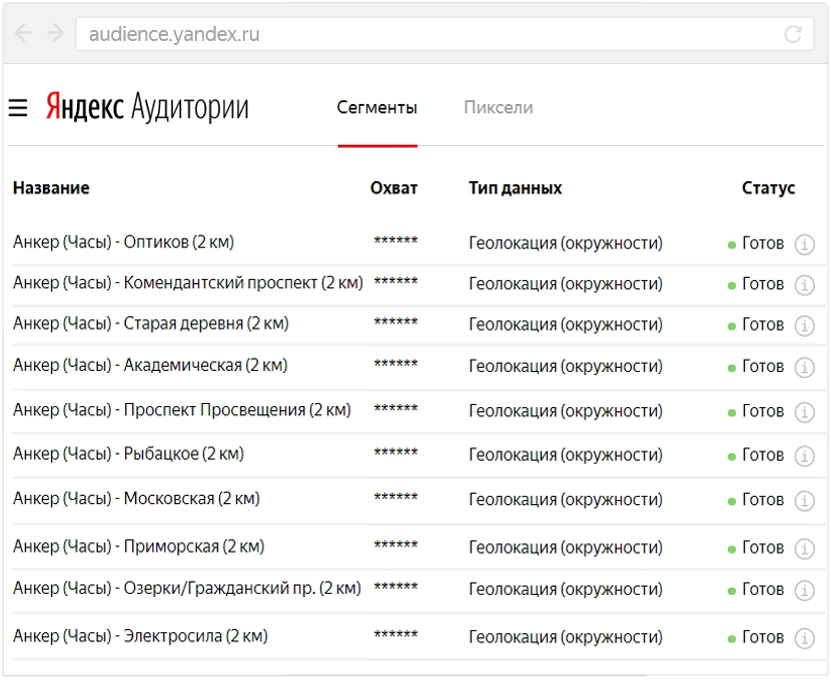Show info for the Рыбацкое segment
The image size is (831, 684).
804,456
